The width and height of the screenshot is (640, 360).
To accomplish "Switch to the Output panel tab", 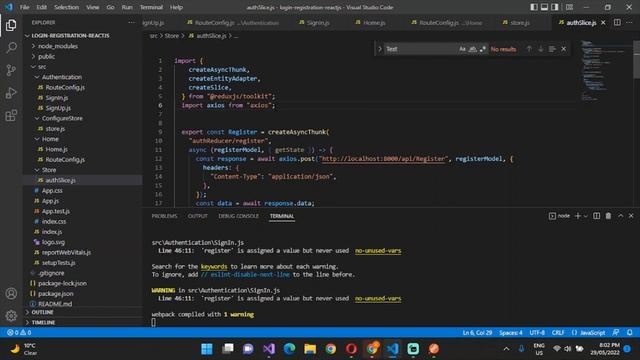I will 198,216.
